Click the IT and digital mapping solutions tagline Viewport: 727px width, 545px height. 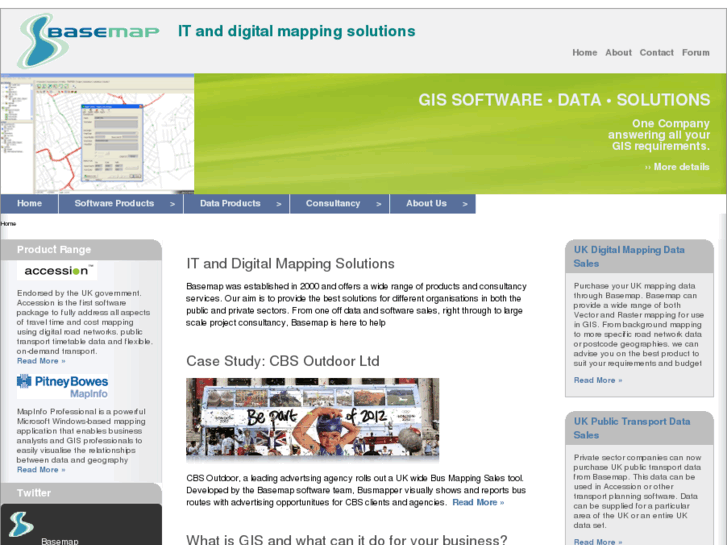(x=297, y=31)
